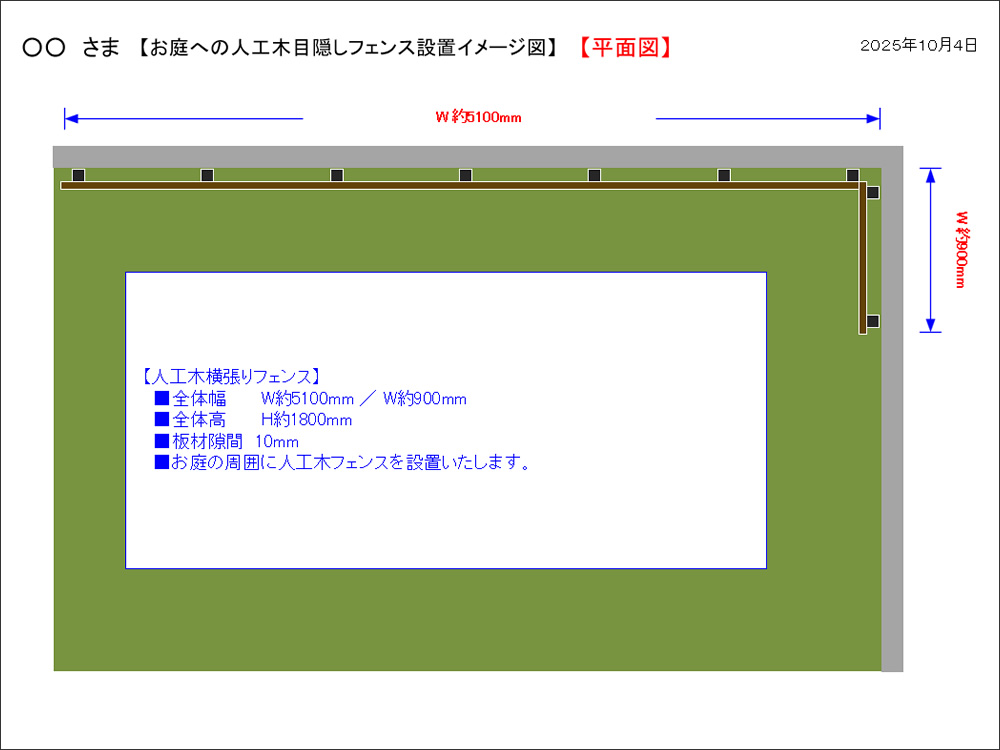Select the 板材隙間 10mm text line
The width and height of the screenshot is (1000, 750).
(227, 441)
